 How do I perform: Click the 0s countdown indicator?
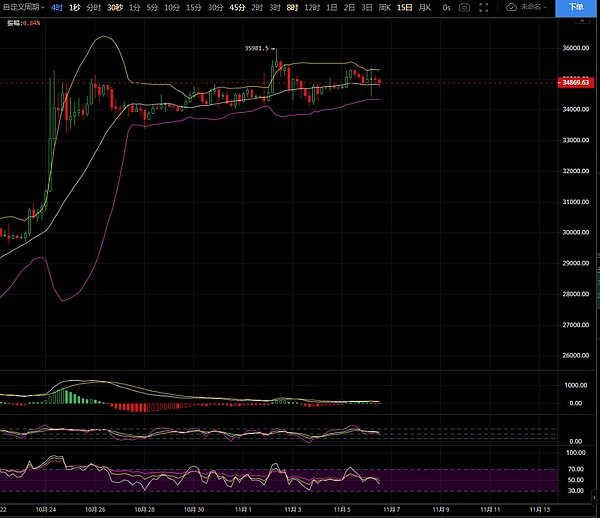[x=446, y=7]
